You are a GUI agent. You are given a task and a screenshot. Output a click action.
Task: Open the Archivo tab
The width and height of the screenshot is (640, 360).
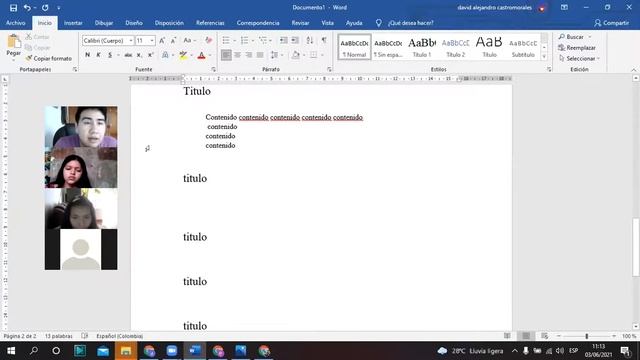coord(16,23)
